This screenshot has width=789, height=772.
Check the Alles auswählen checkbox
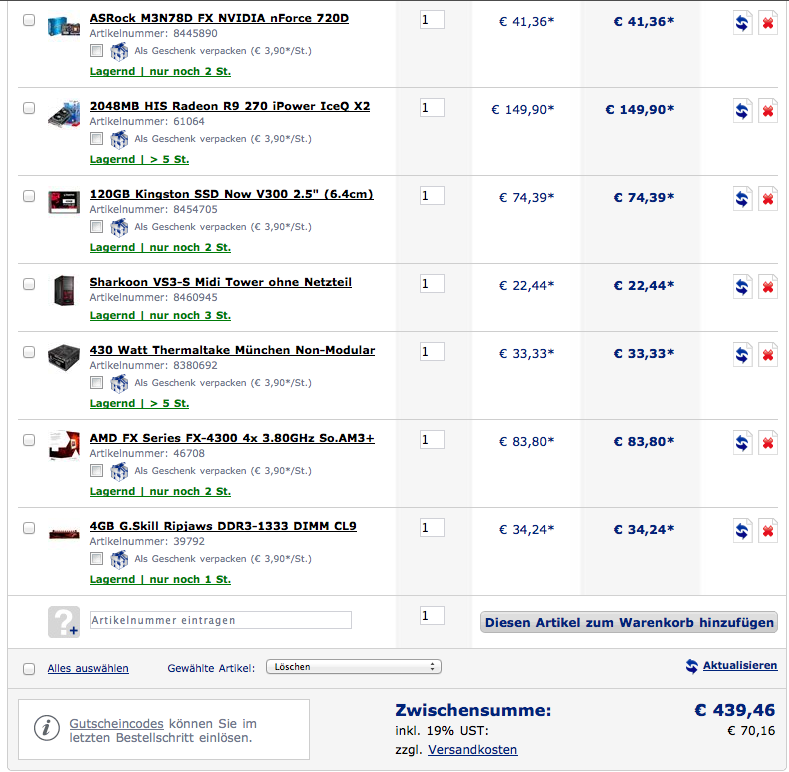point(29,669)
